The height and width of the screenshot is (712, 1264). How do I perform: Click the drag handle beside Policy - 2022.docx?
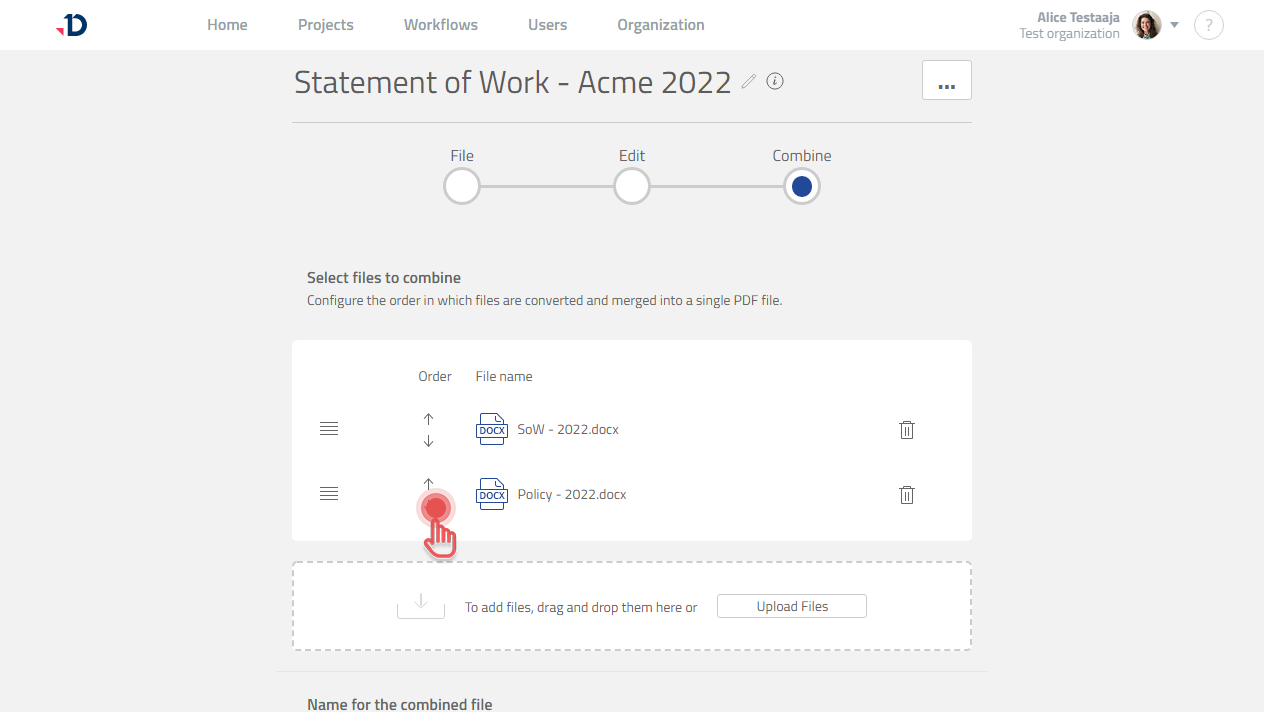coord(329,493)
